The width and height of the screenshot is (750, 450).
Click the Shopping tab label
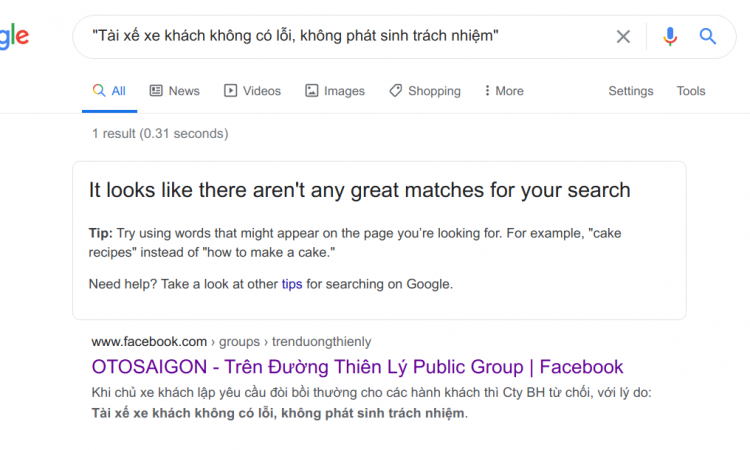coord(434,91)
